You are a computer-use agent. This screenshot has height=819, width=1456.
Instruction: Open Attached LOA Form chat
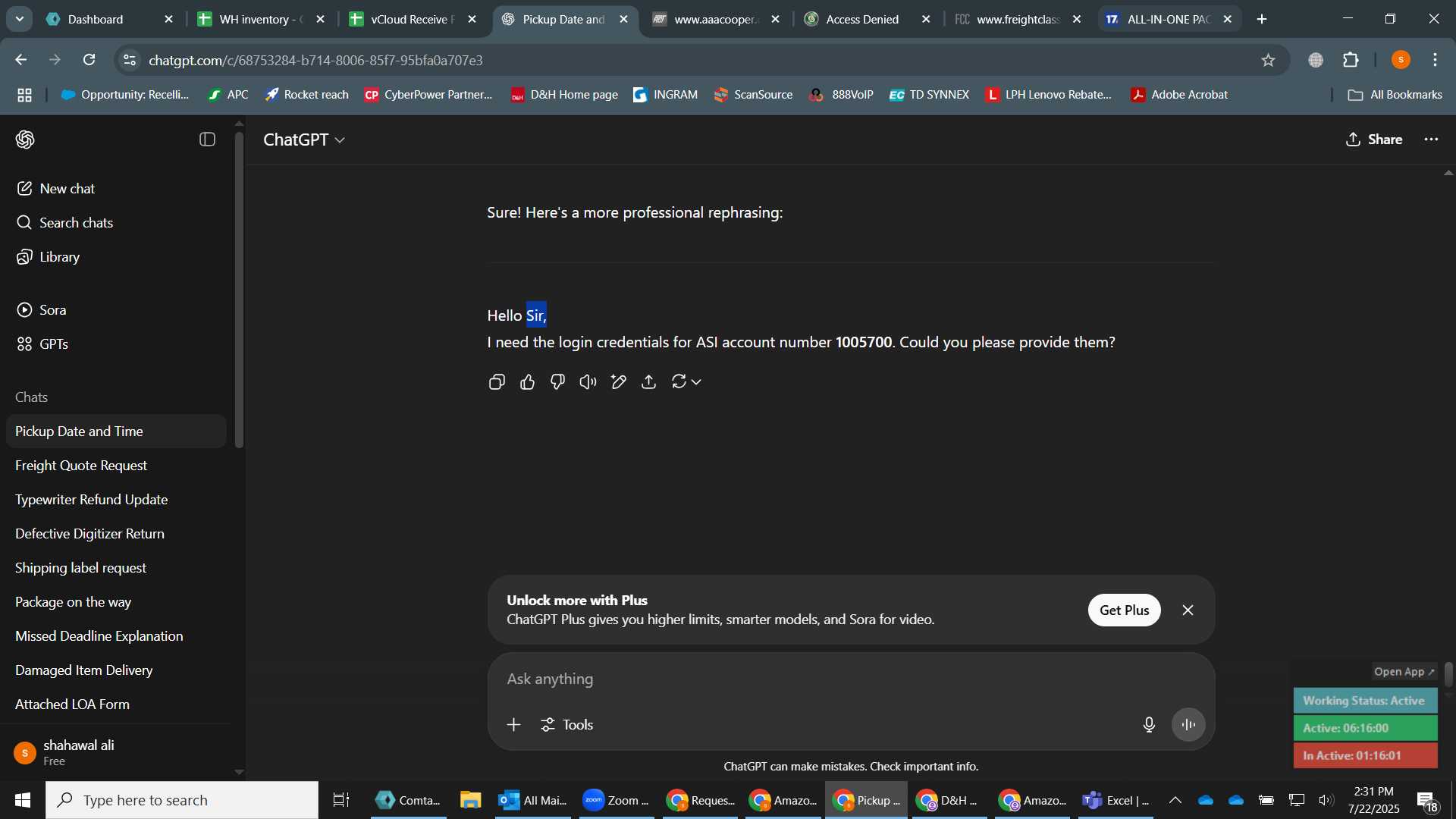[x=116, y=704]
